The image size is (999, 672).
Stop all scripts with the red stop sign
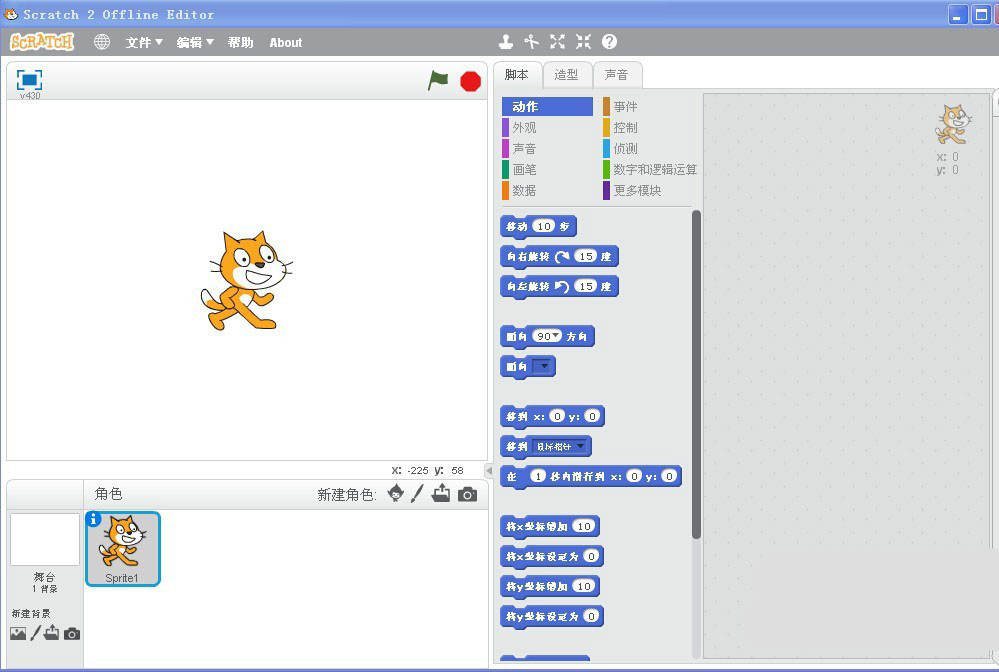point(469,81)
